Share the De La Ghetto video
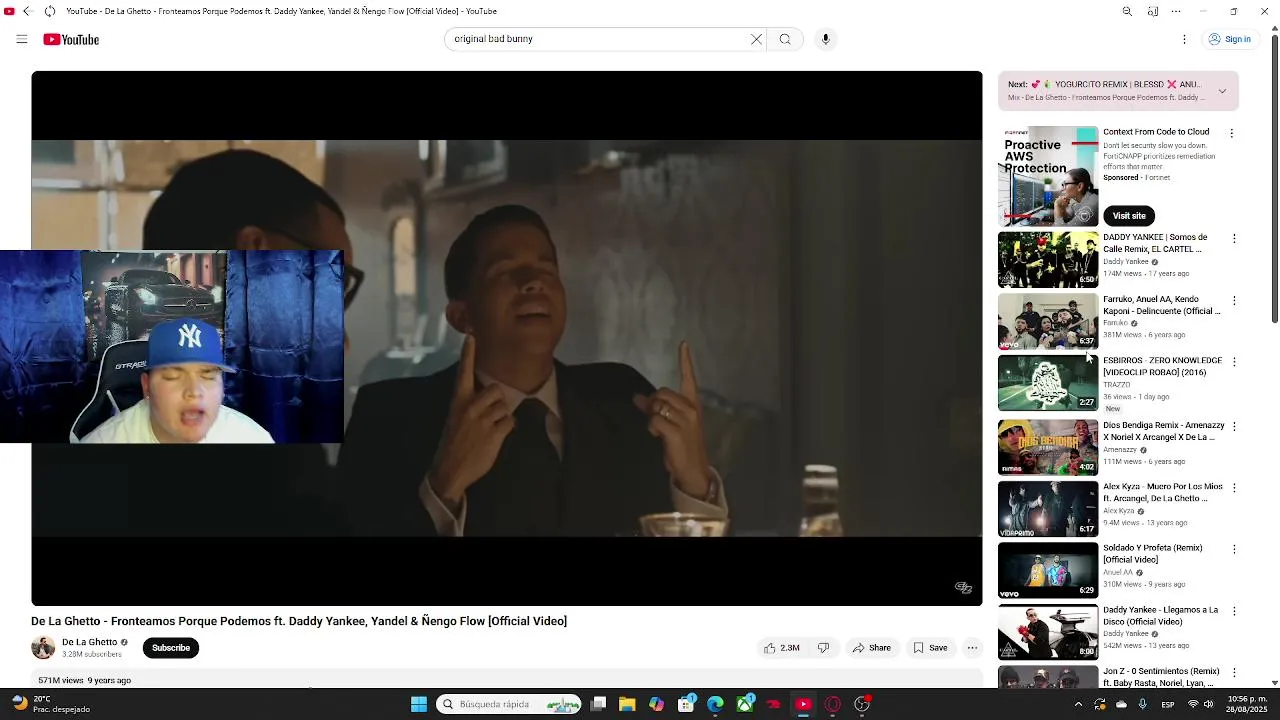This screenshot has width=1280, height=720. pos(871,648)
